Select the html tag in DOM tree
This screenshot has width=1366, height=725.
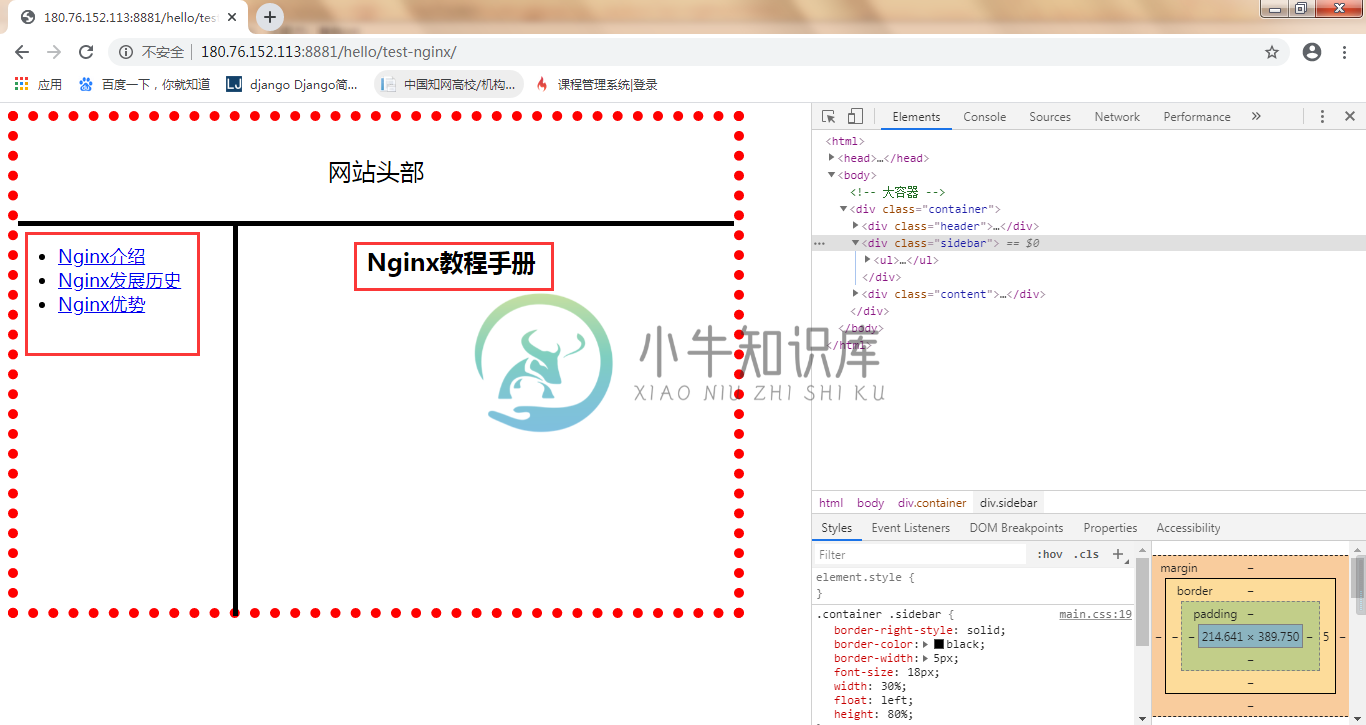(847, 141)
